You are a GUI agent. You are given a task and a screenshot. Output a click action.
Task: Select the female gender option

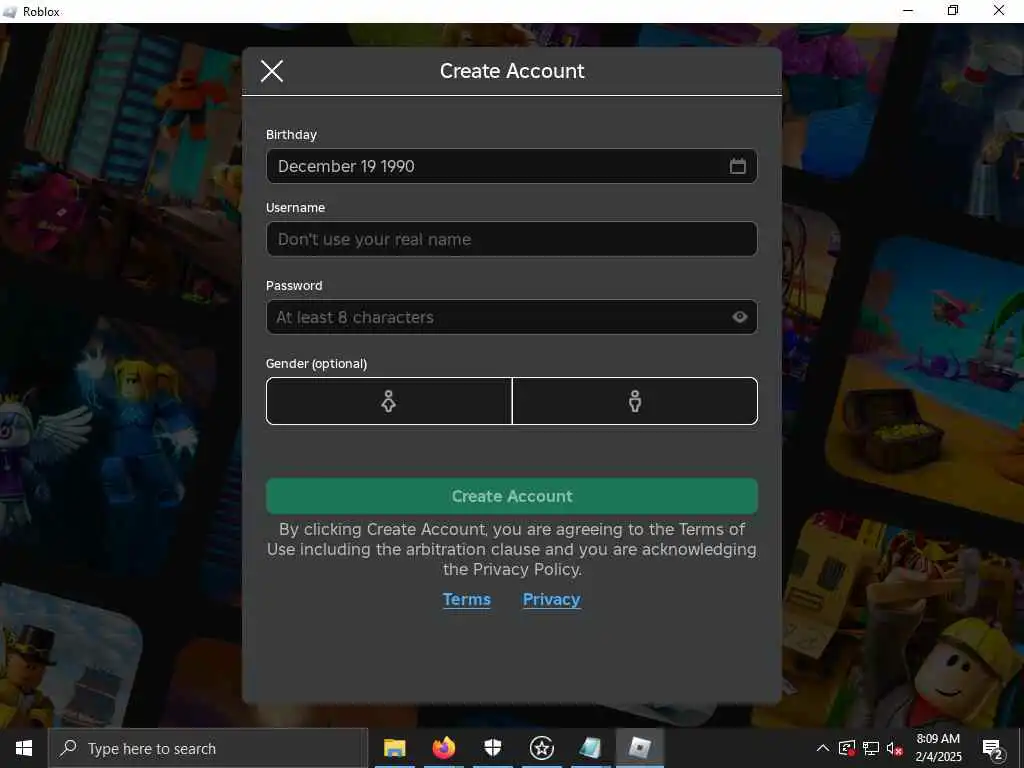click(389, 401)
